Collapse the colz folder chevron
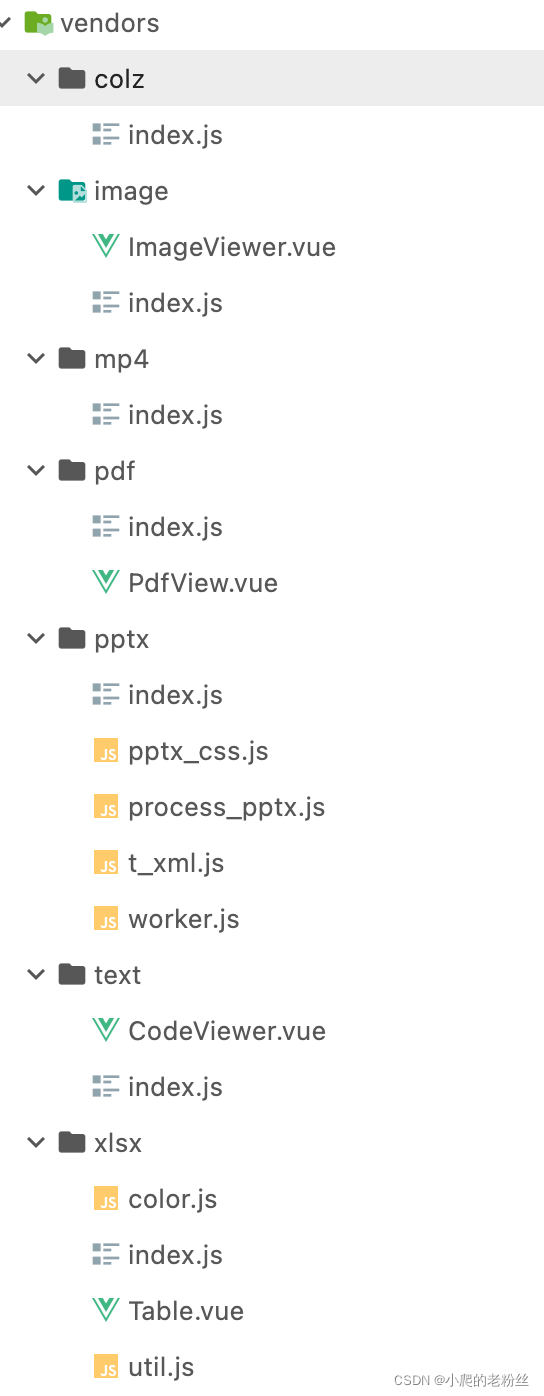This screenshot has width=544, height=1396. (37, 79)
